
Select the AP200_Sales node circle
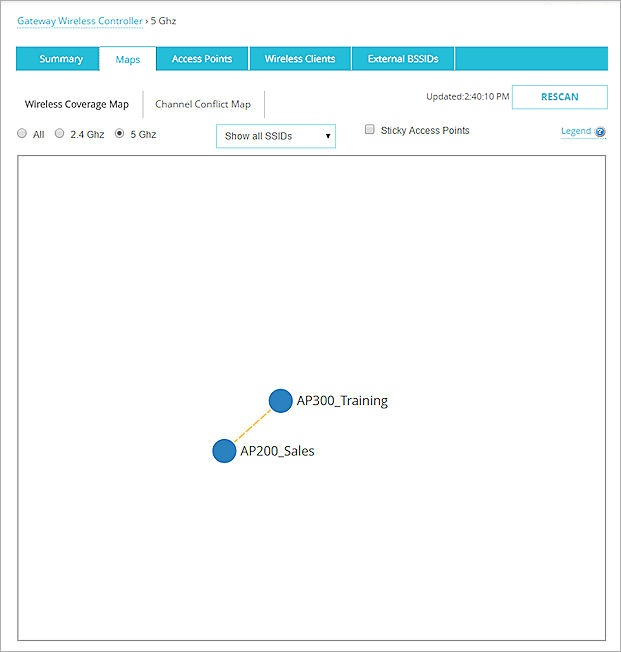(224, 451)
